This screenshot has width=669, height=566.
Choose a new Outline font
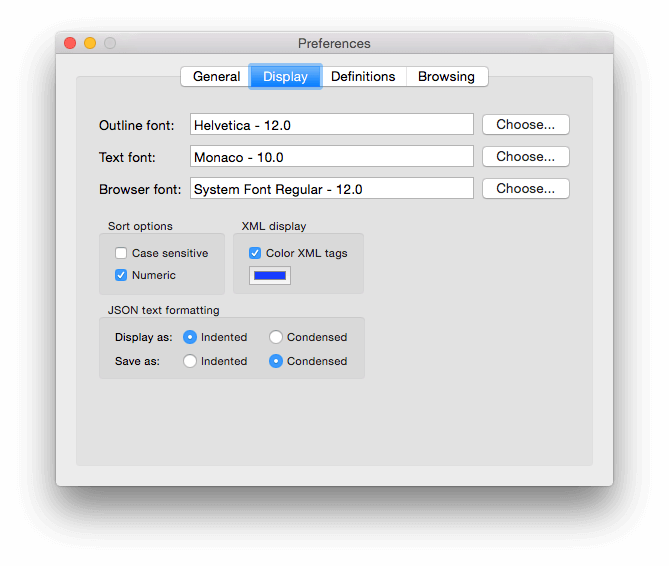tap(526, 125)
